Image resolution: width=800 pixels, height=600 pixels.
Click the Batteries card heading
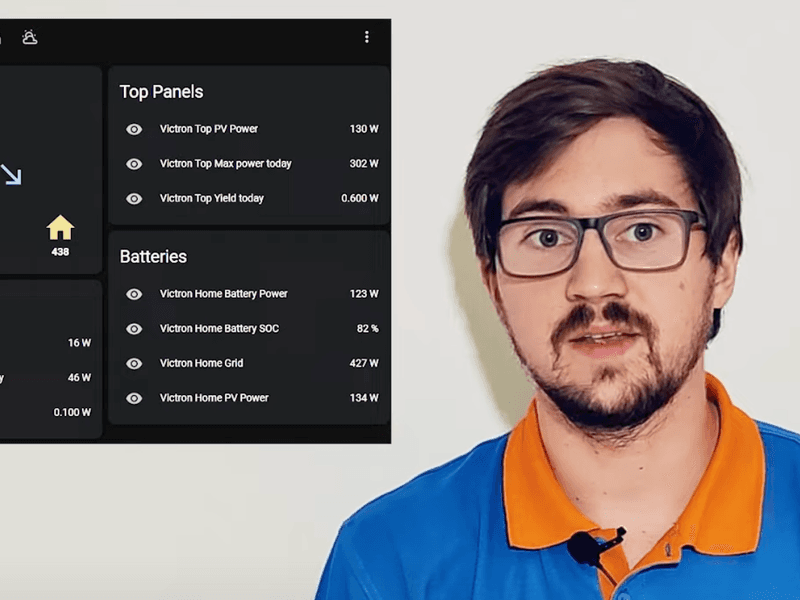coord(153,257)
